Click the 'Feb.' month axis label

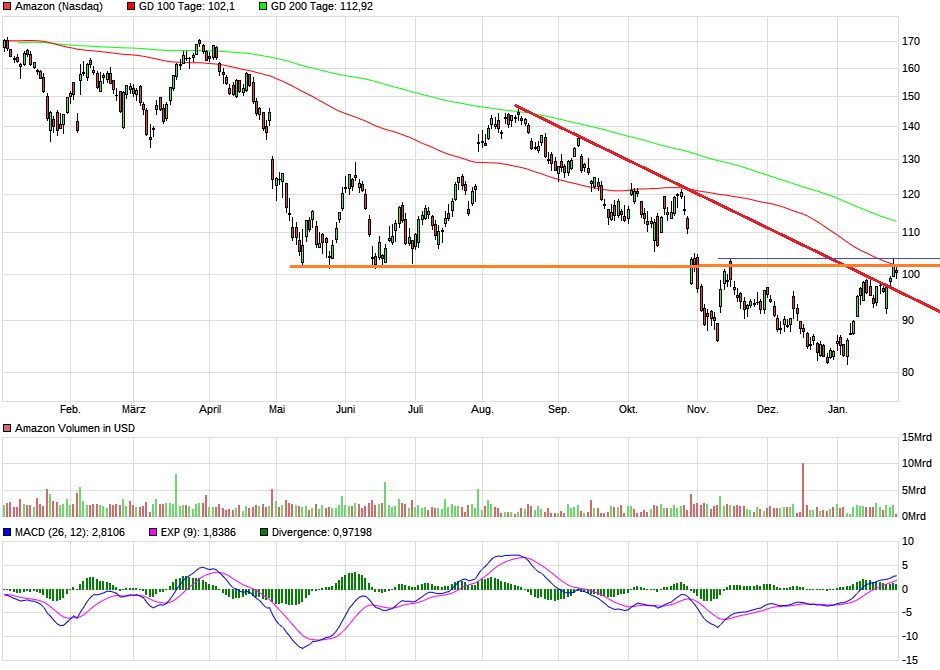(x=70, y=409)
